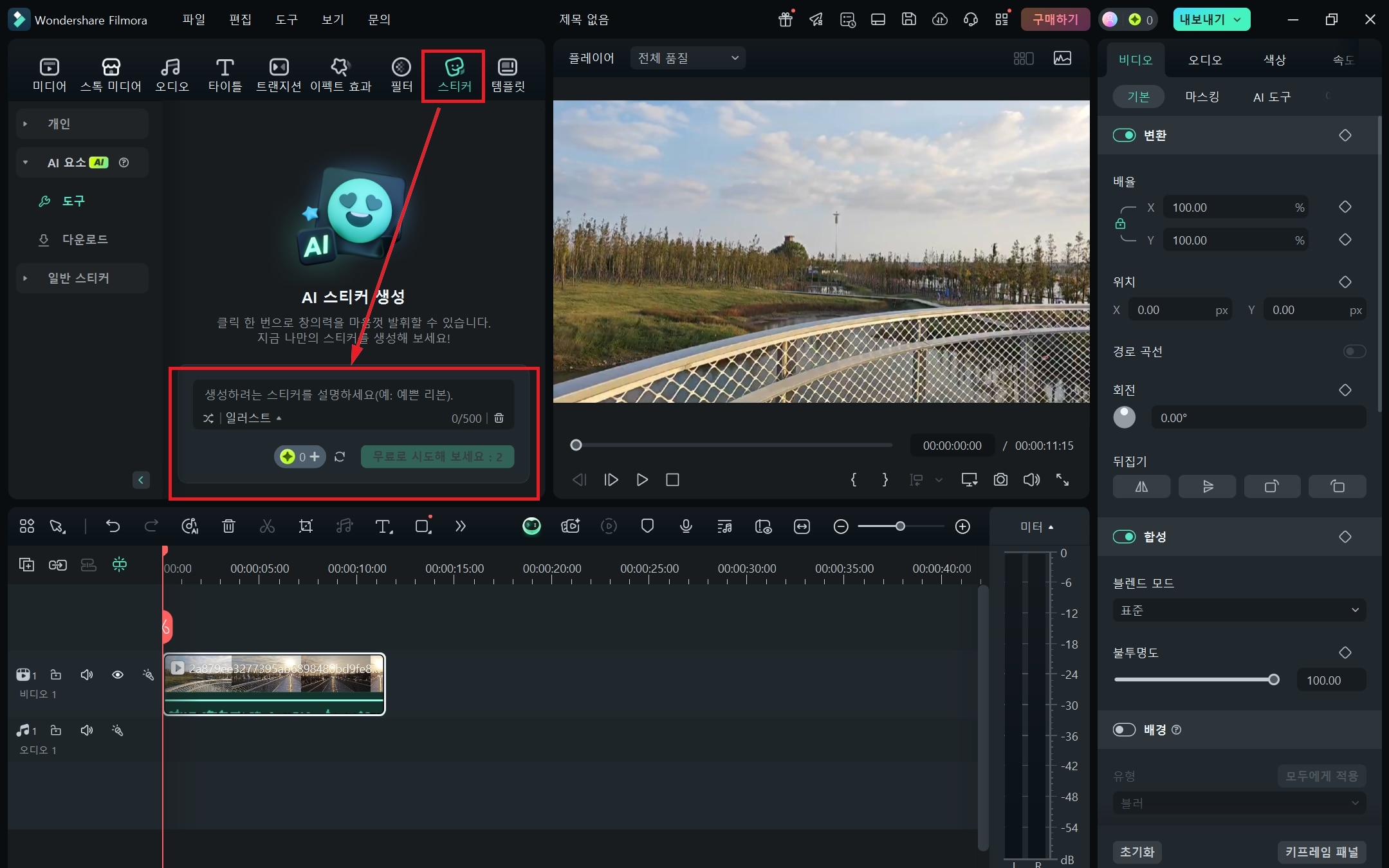The image size is (1389, 868).
Task: Open the 보기 menu
Action: (x=333, y=19)
